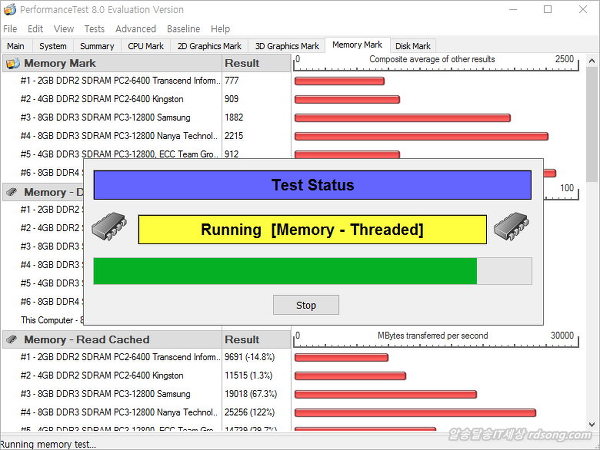Click the Memory Mark header icon

pos(13,63)
